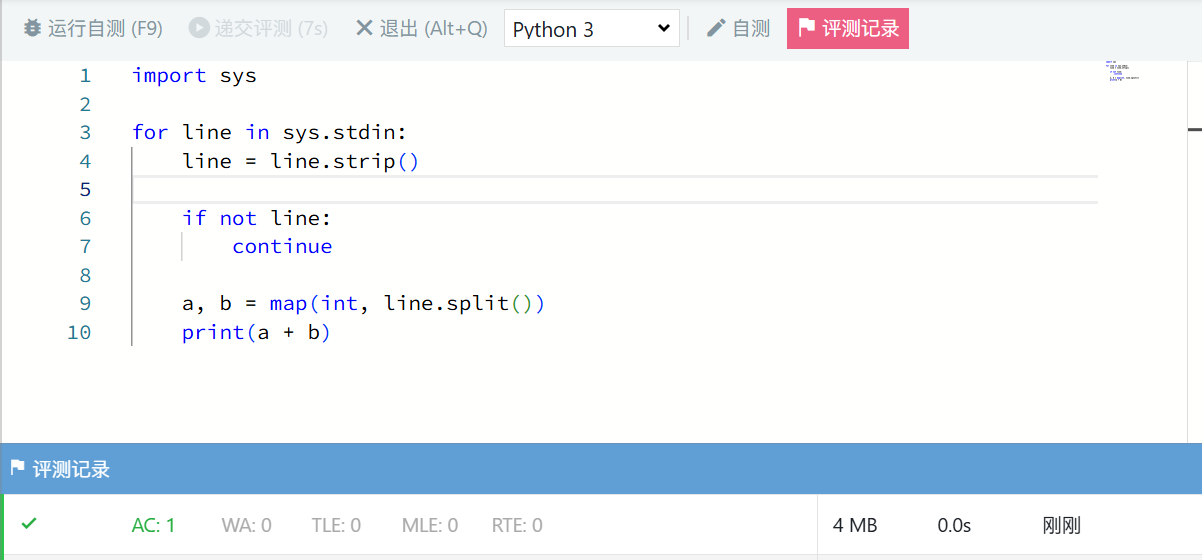Click the 刚刚 timestamp on the record
Viewport: 1202px width, 560px height.
pos(1061,525)
